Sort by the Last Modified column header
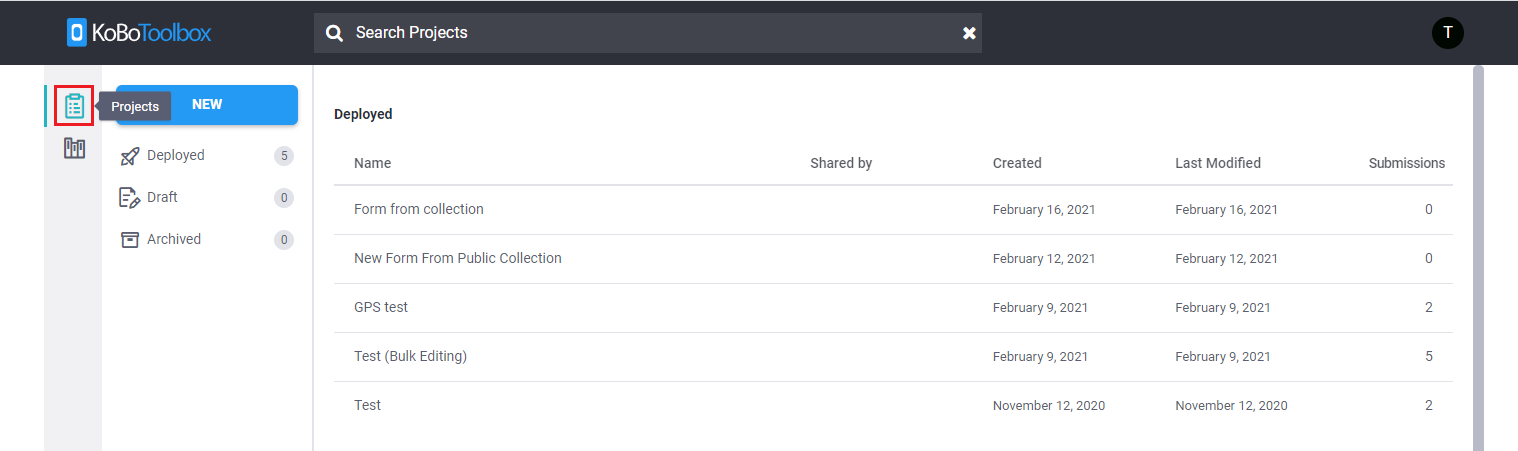The width and height of the screenshot is (1518, 451). pos(1218,163)
